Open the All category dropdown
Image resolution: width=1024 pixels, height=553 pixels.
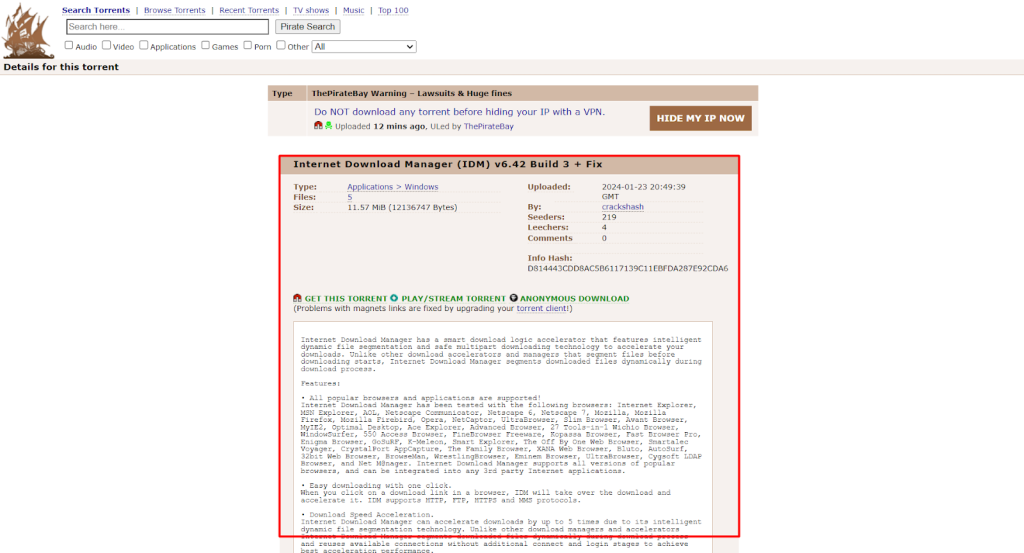[x=364, y=46]
